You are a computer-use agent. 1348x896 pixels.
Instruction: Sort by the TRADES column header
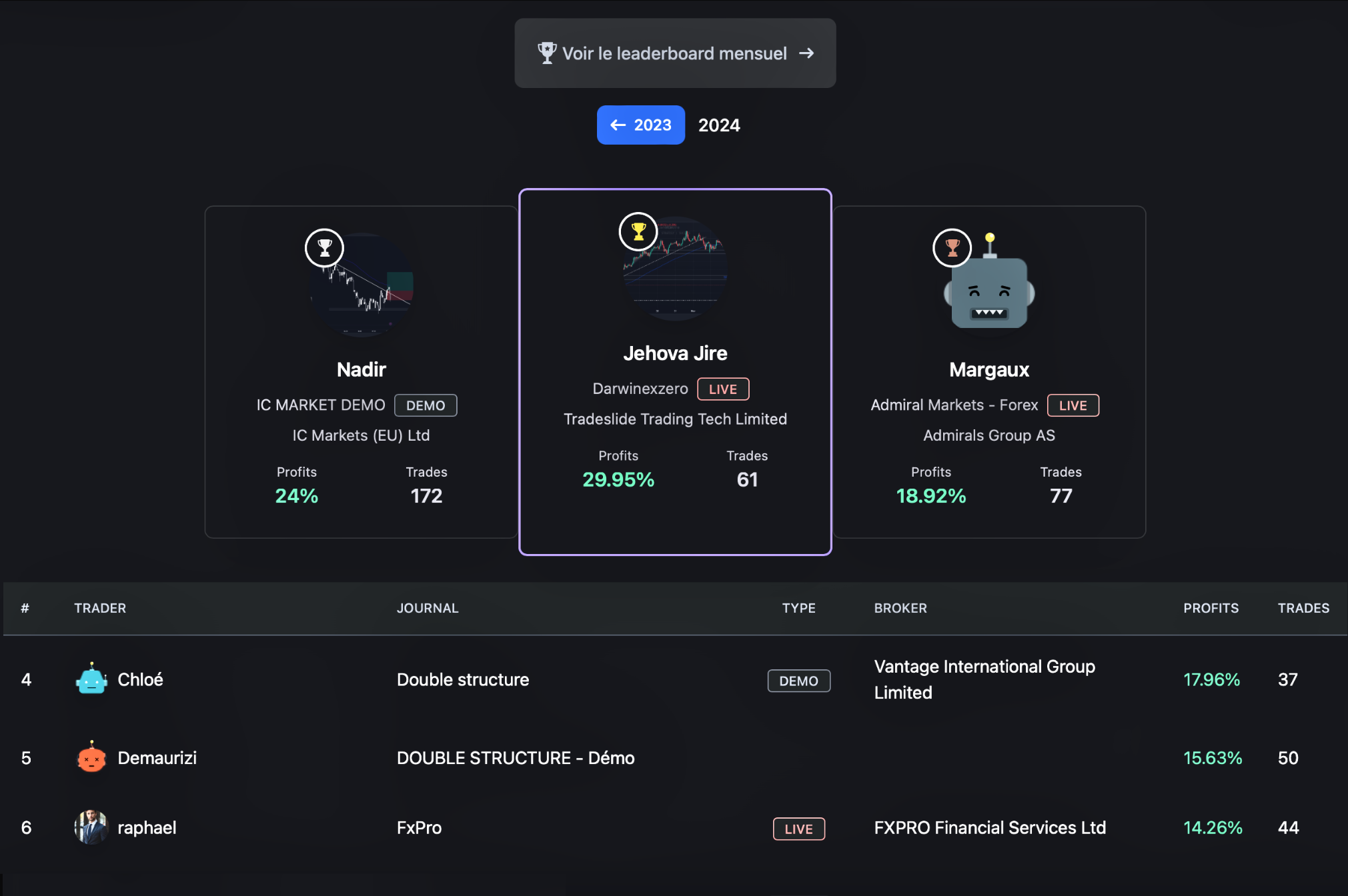point(1303,608)
